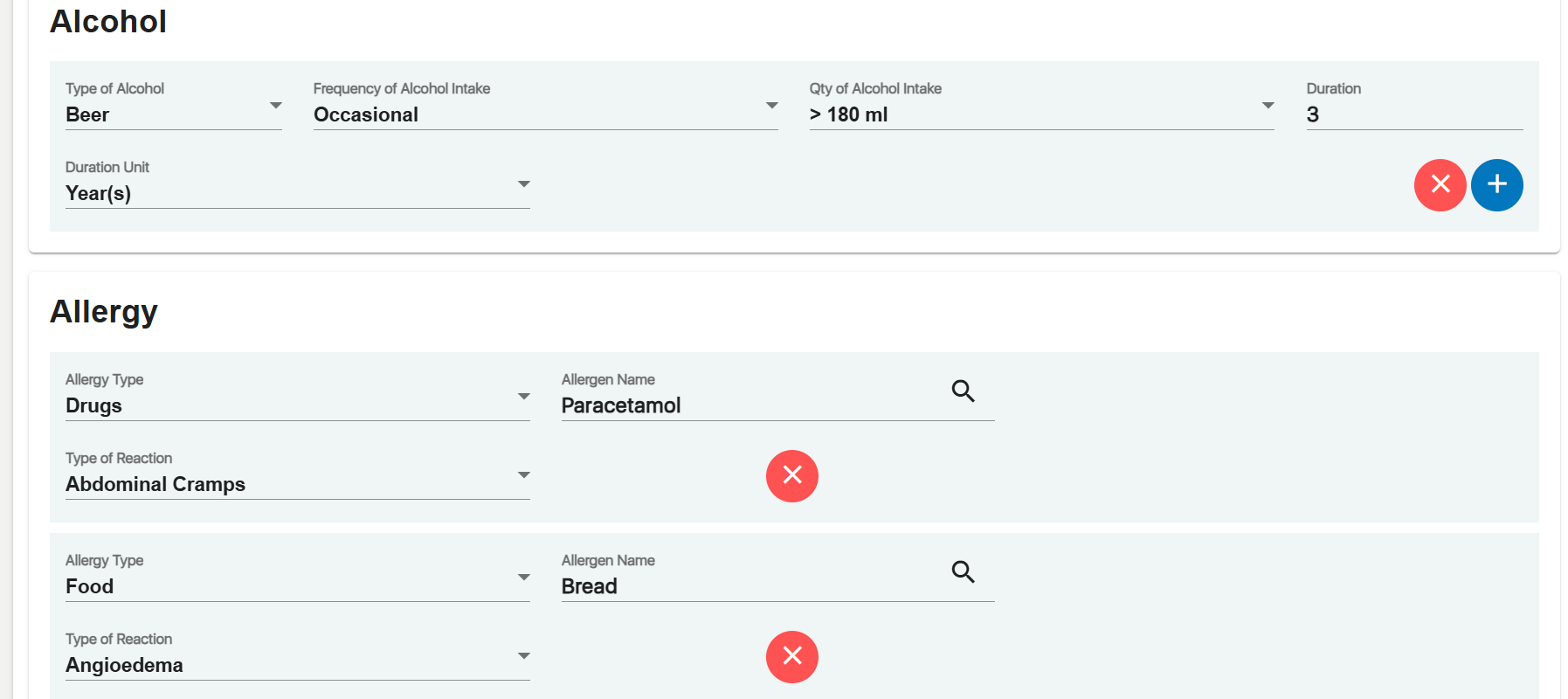Delete the Paracetamol drug allergy
Viewport: 1568px width, 699px height.
point(791,476)
